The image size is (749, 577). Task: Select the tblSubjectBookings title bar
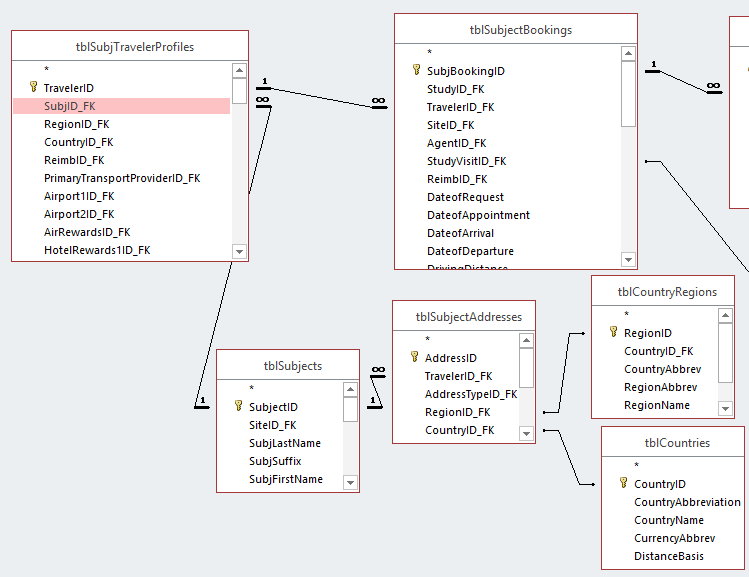516,29
